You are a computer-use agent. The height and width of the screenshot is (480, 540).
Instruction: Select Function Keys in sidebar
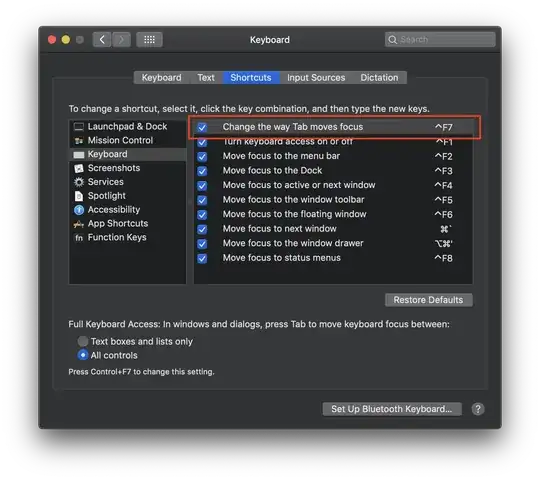(128, 237)
